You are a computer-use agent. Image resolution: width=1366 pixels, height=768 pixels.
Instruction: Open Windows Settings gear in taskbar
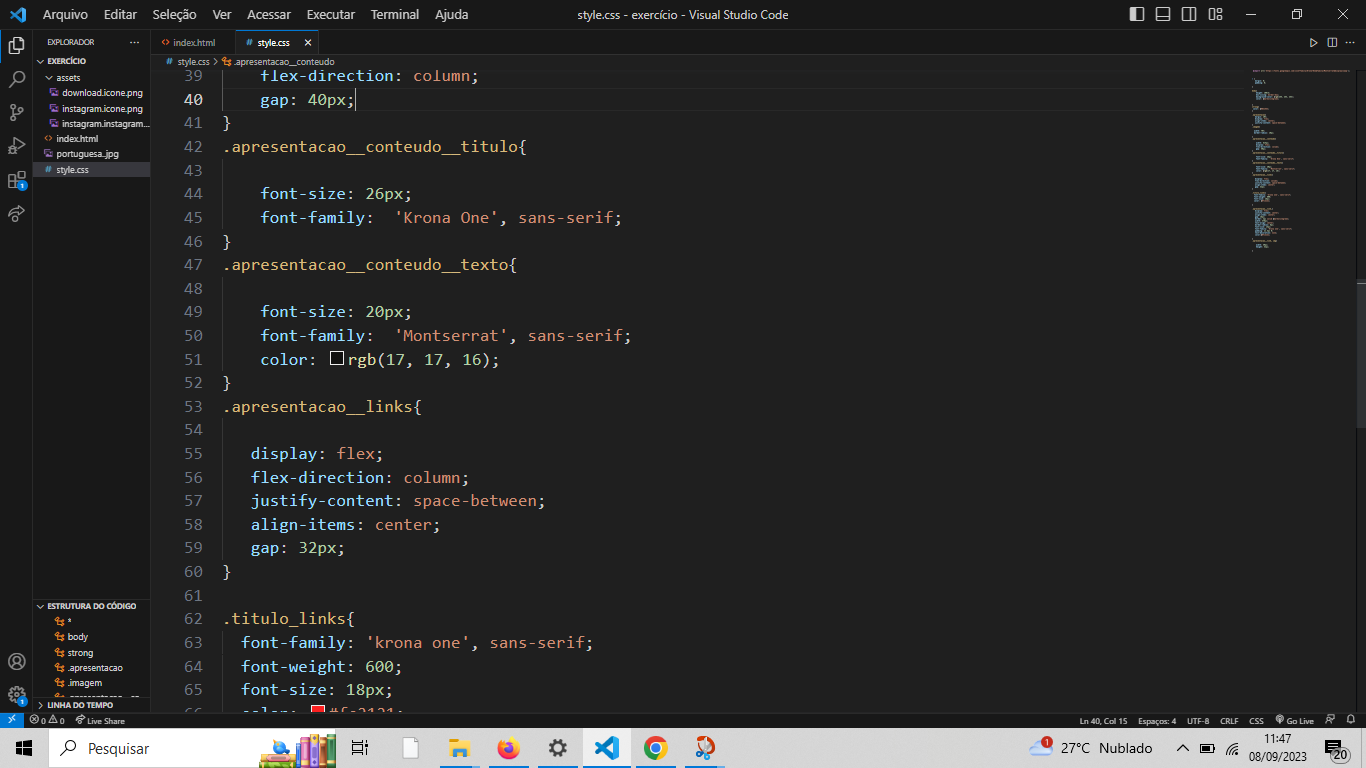point(558,748)
